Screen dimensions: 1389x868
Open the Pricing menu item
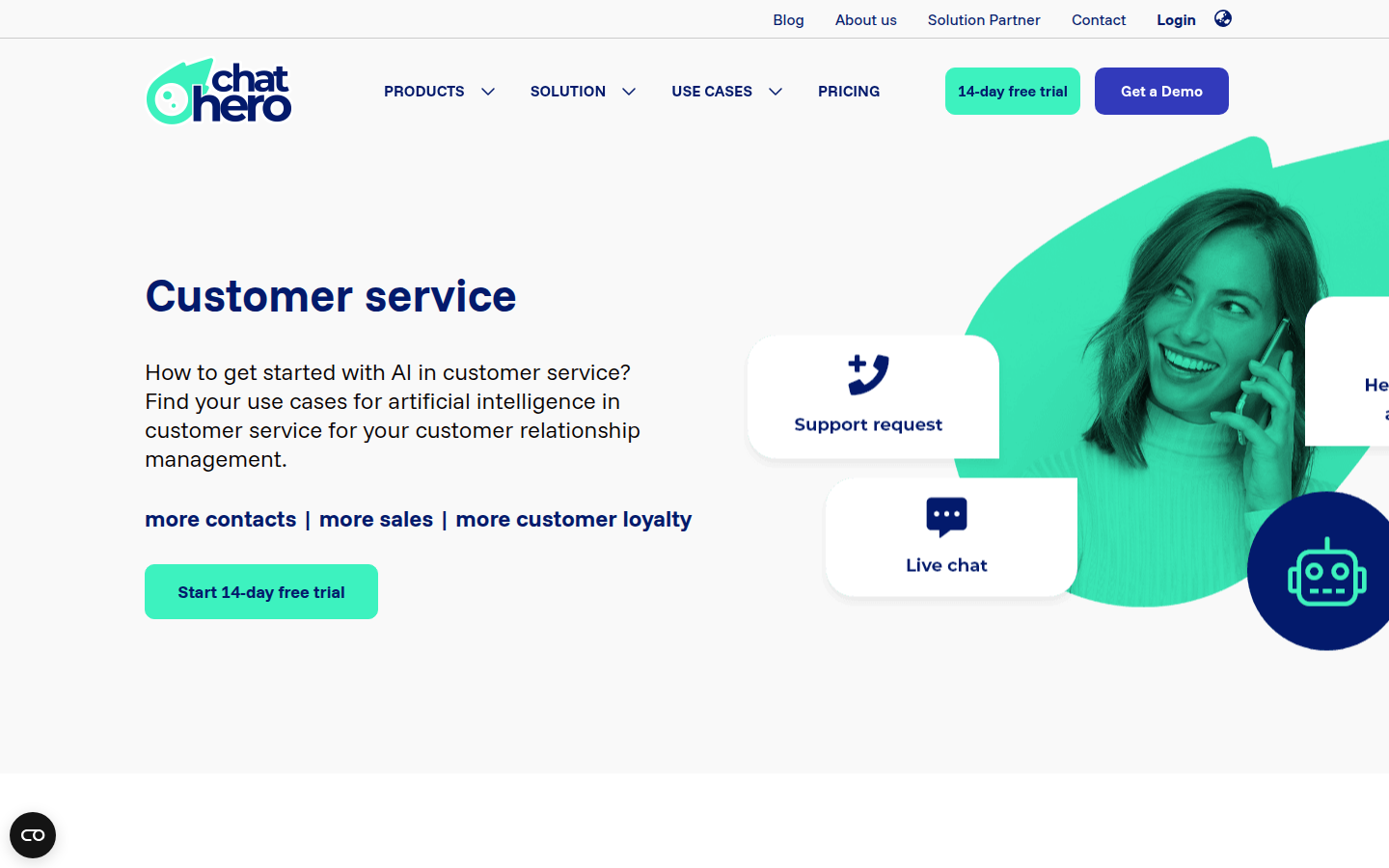(x=849, y=92)
